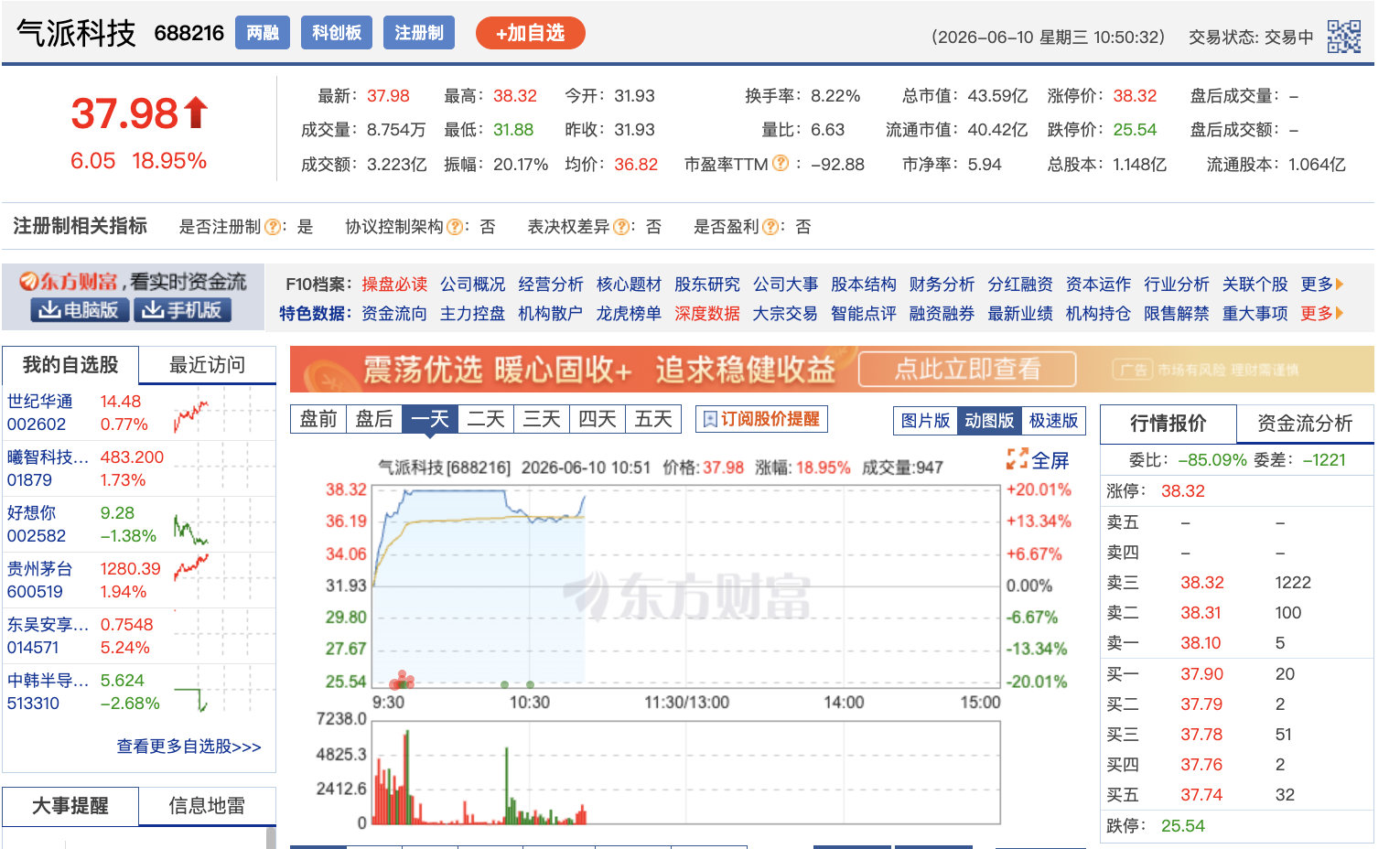
Task: Click 买五 price 37.74 in order book
Action: 1201,795
